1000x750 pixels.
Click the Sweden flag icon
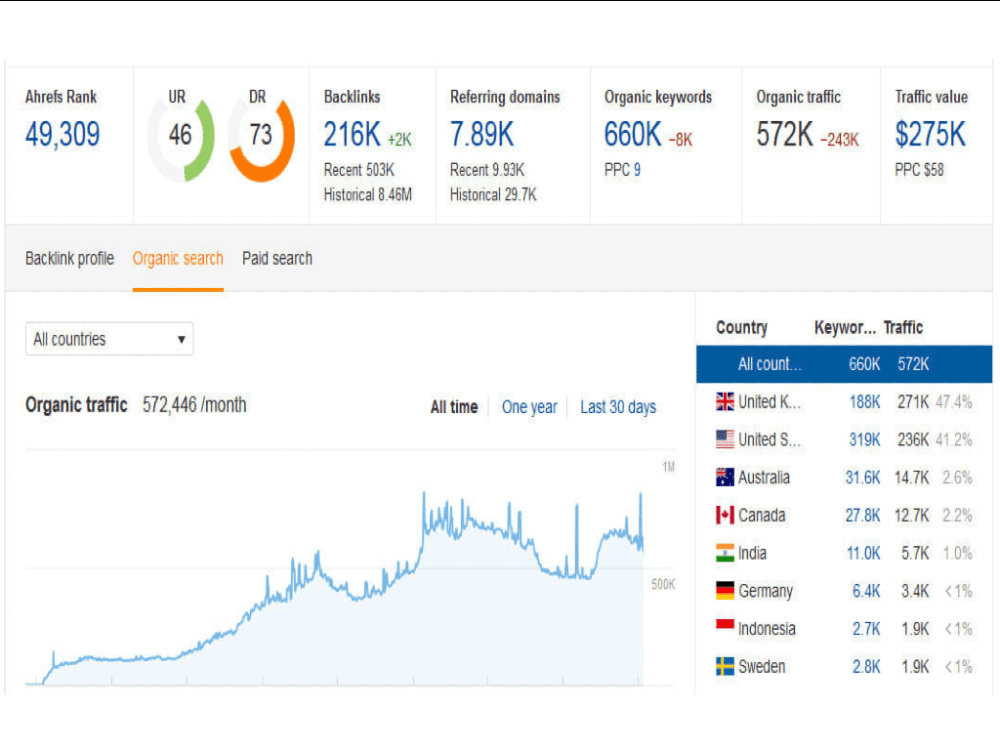point(724,666)
